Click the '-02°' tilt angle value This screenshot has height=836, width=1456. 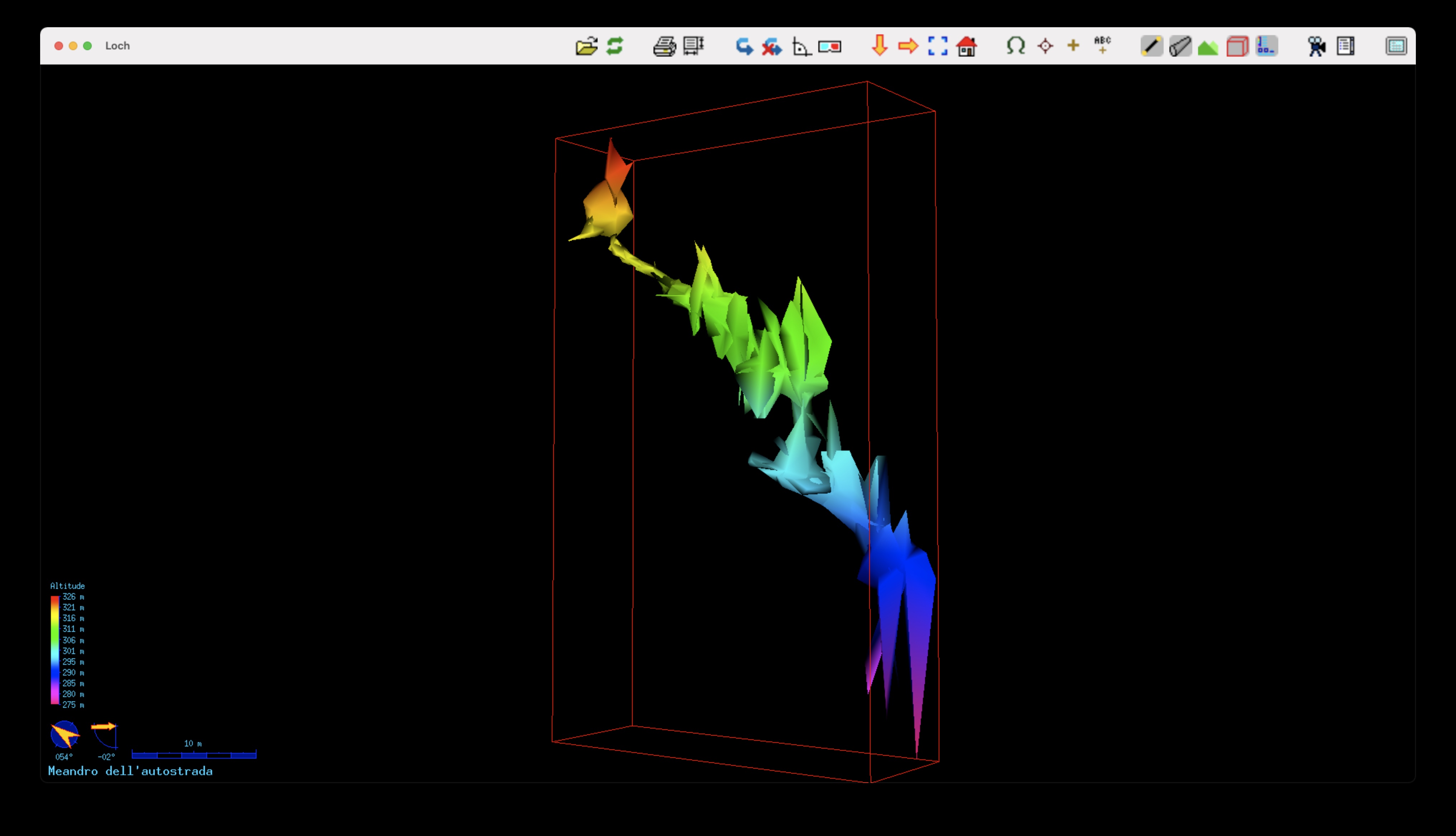(x=106, y=757)
